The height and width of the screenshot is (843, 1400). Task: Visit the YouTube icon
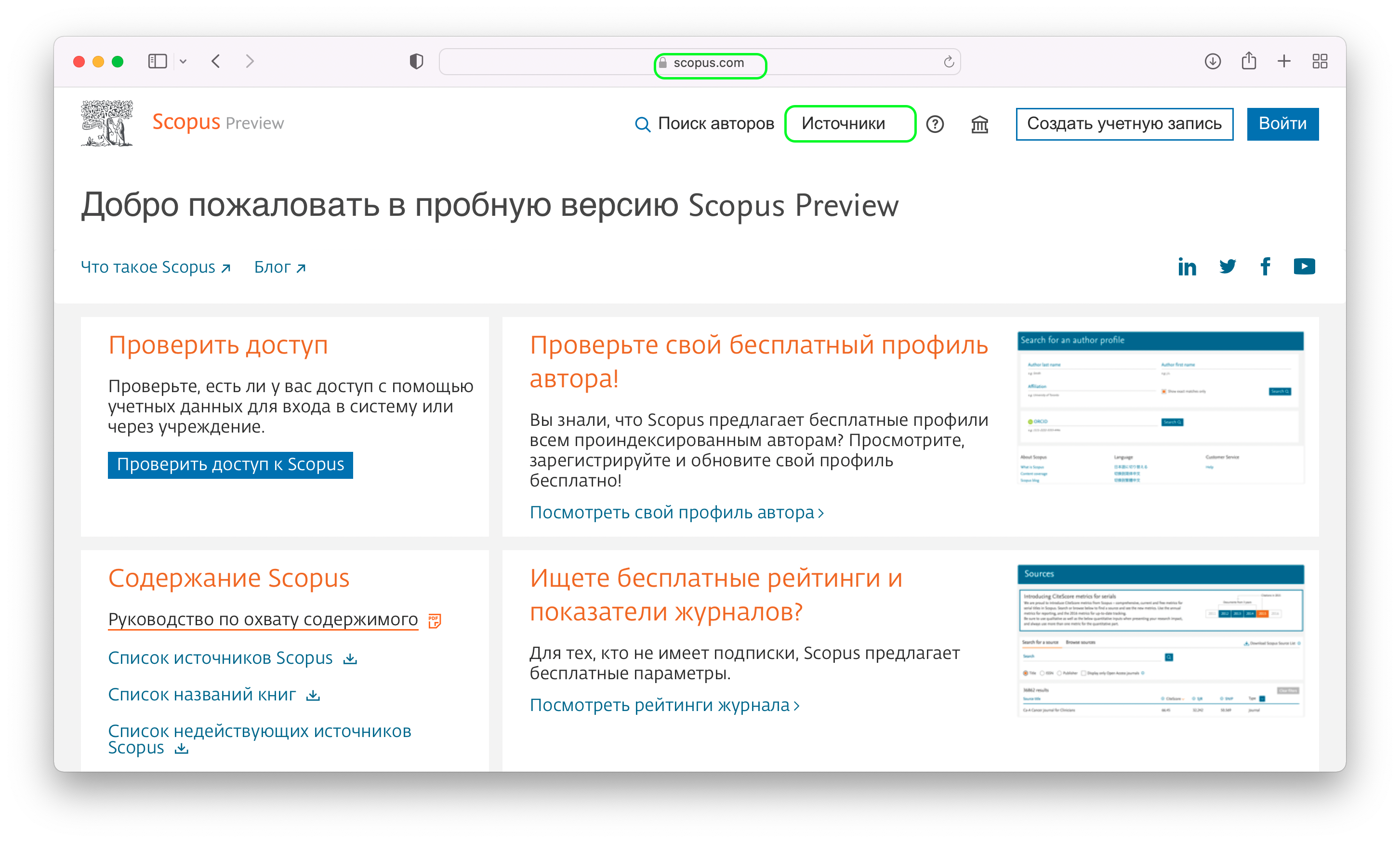(1304, 266)
